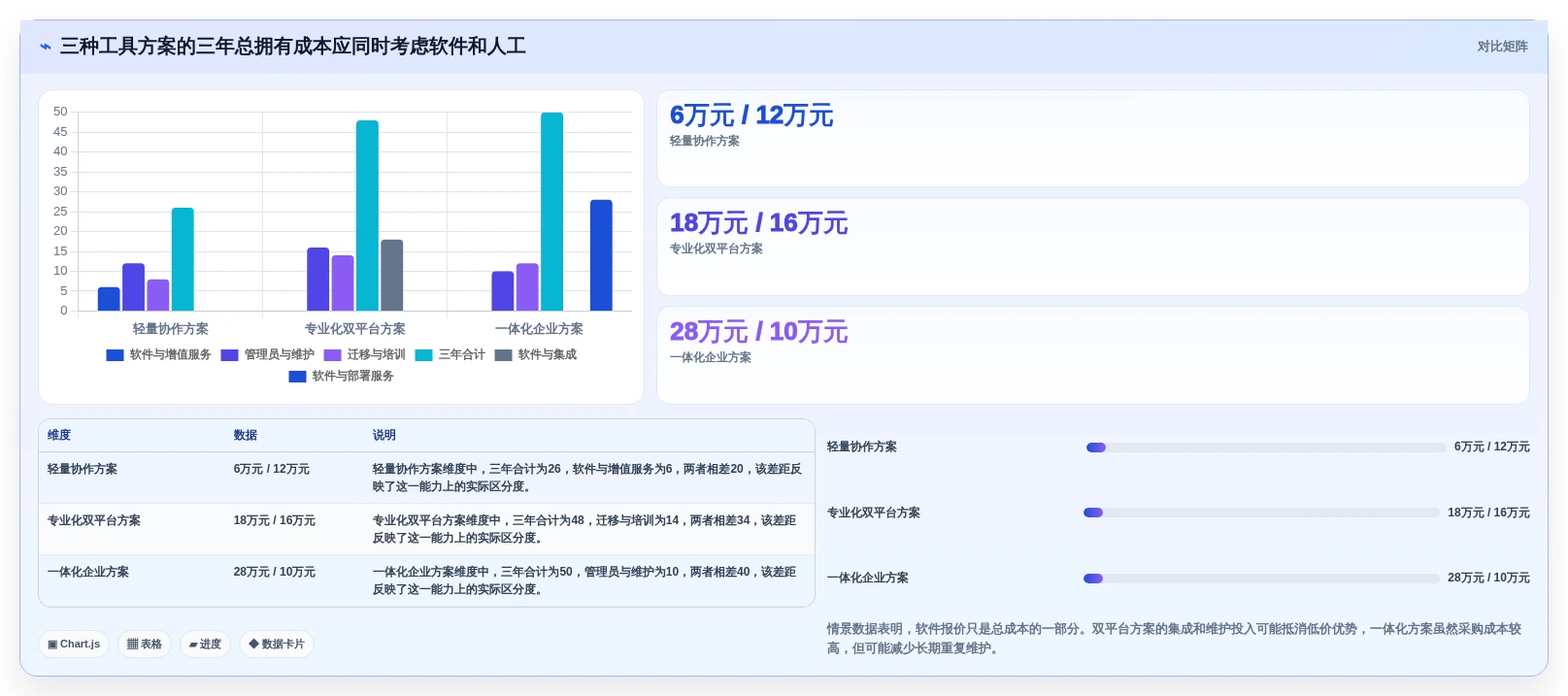
Task: Click the 18万元 / 16万元 value beside the progress bar
Action: point(1488,514)
